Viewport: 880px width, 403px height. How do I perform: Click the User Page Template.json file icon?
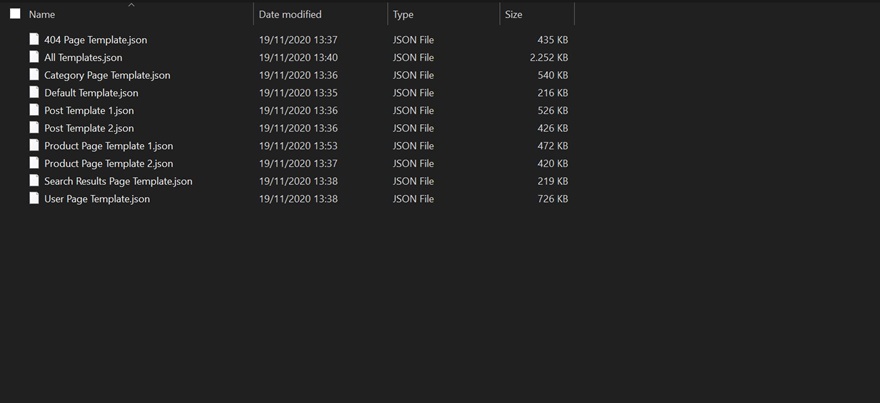(34, 199)
